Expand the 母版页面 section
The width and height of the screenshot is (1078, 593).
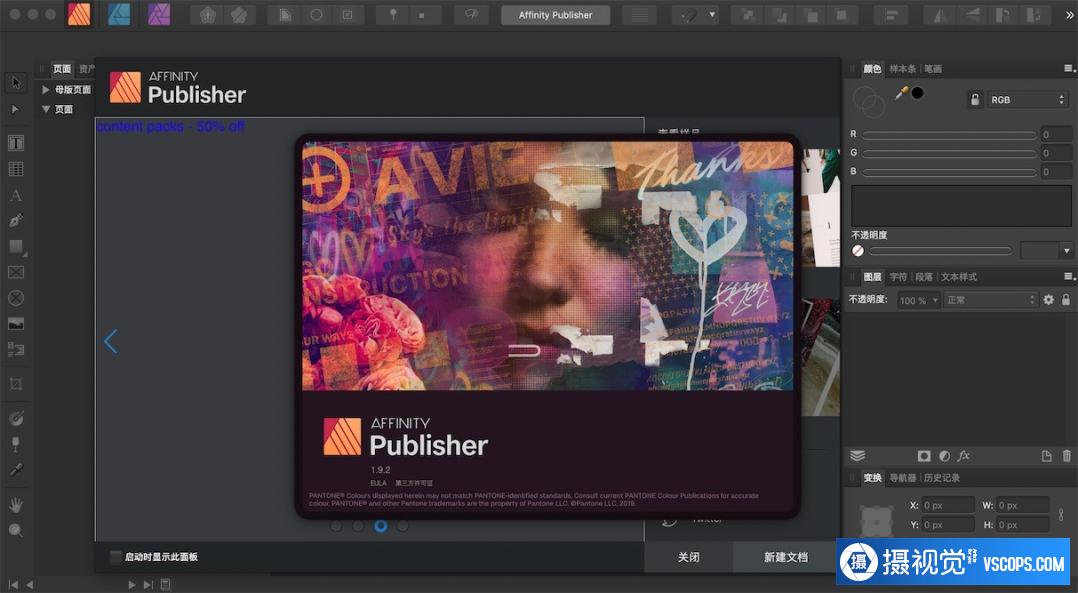(45, 89)
